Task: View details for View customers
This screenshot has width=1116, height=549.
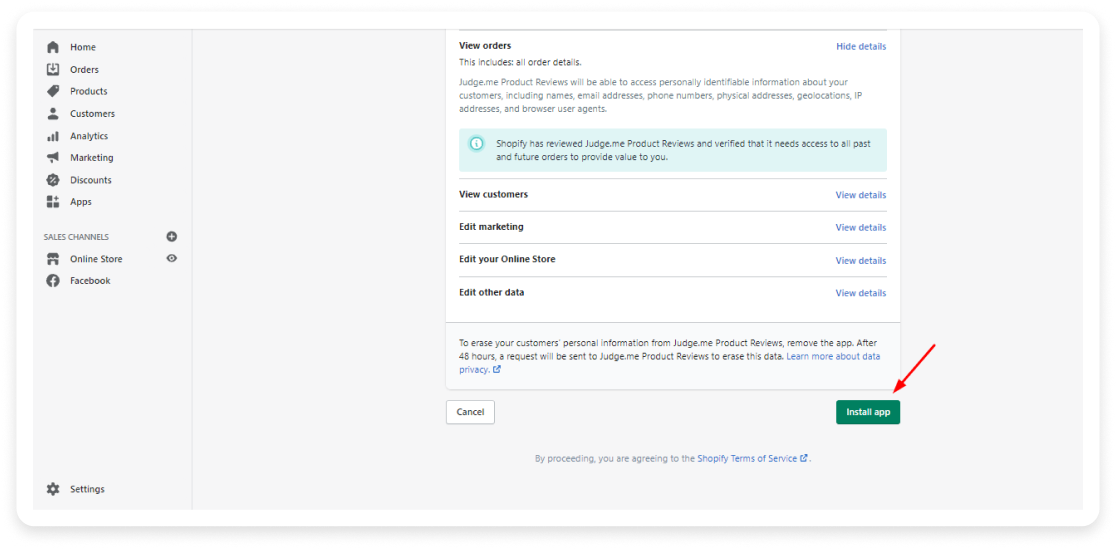Action: (x=861, y=195)
